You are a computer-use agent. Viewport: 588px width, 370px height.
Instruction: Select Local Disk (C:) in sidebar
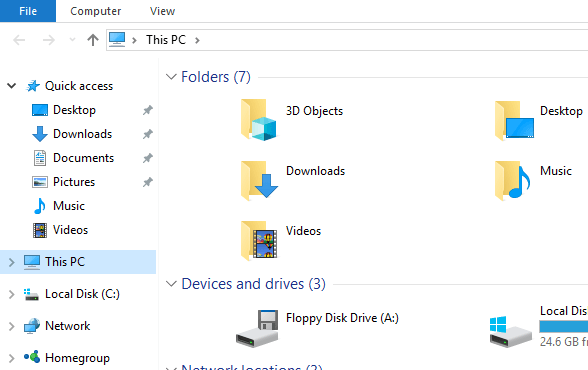point(82,294)
